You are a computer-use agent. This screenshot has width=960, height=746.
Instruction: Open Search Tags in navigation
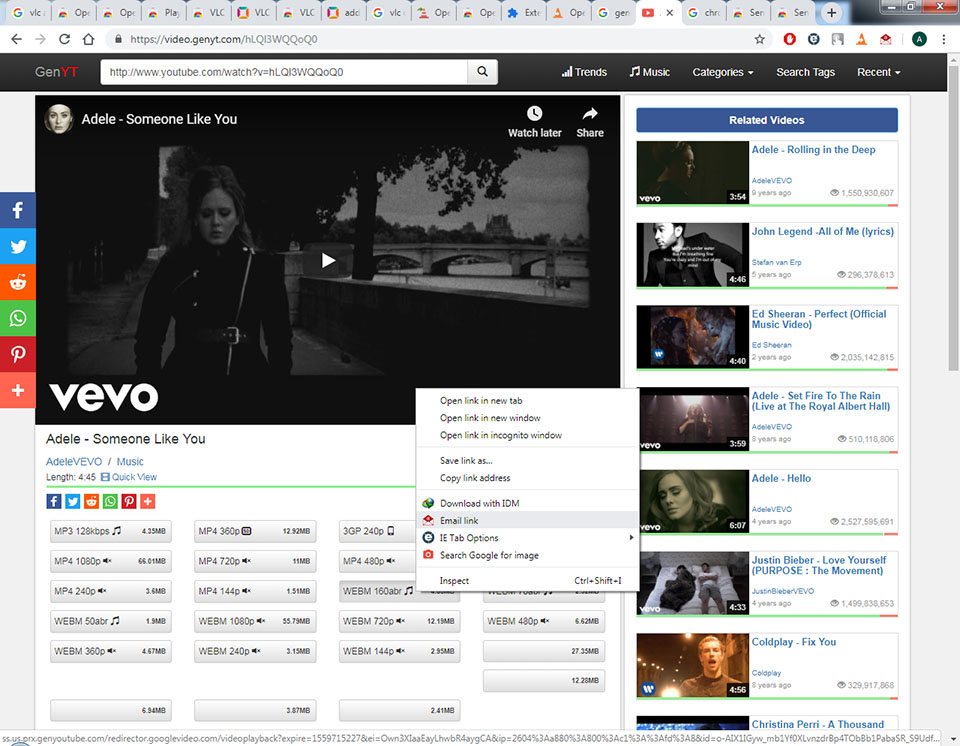pos(805,72)
